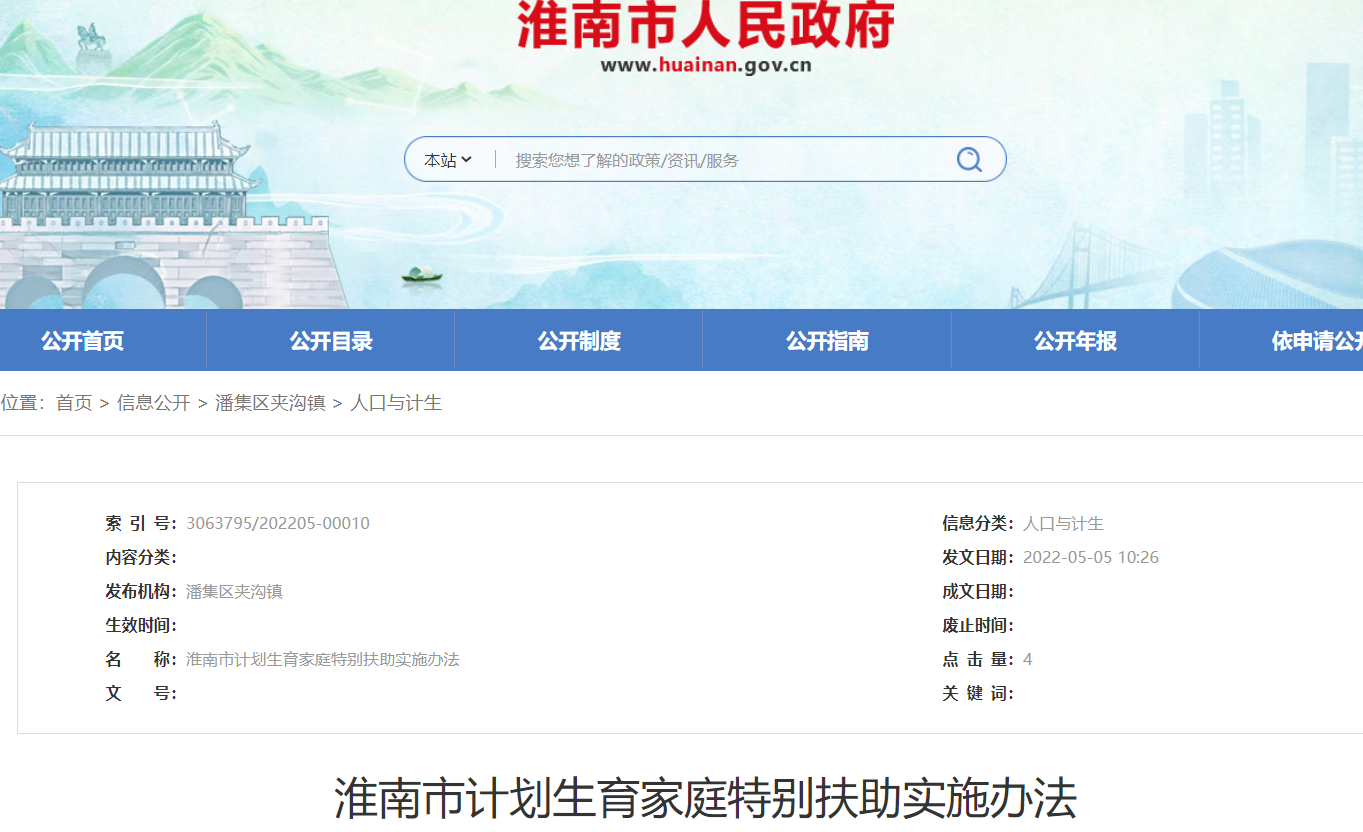Click 潘集区夹沟镇 next to 发布机构

(x=234, y=590)
